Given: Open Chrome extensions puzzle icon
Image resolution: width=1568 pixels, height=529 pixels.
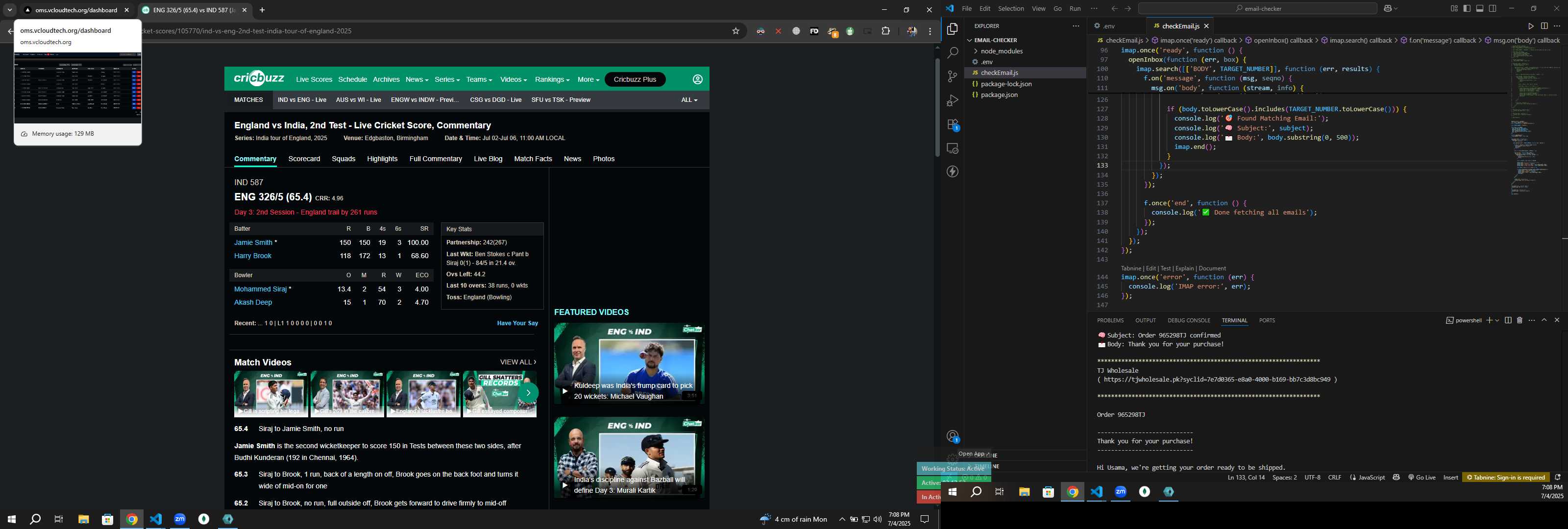Looking at the screenshot, I should coord(885,31).
